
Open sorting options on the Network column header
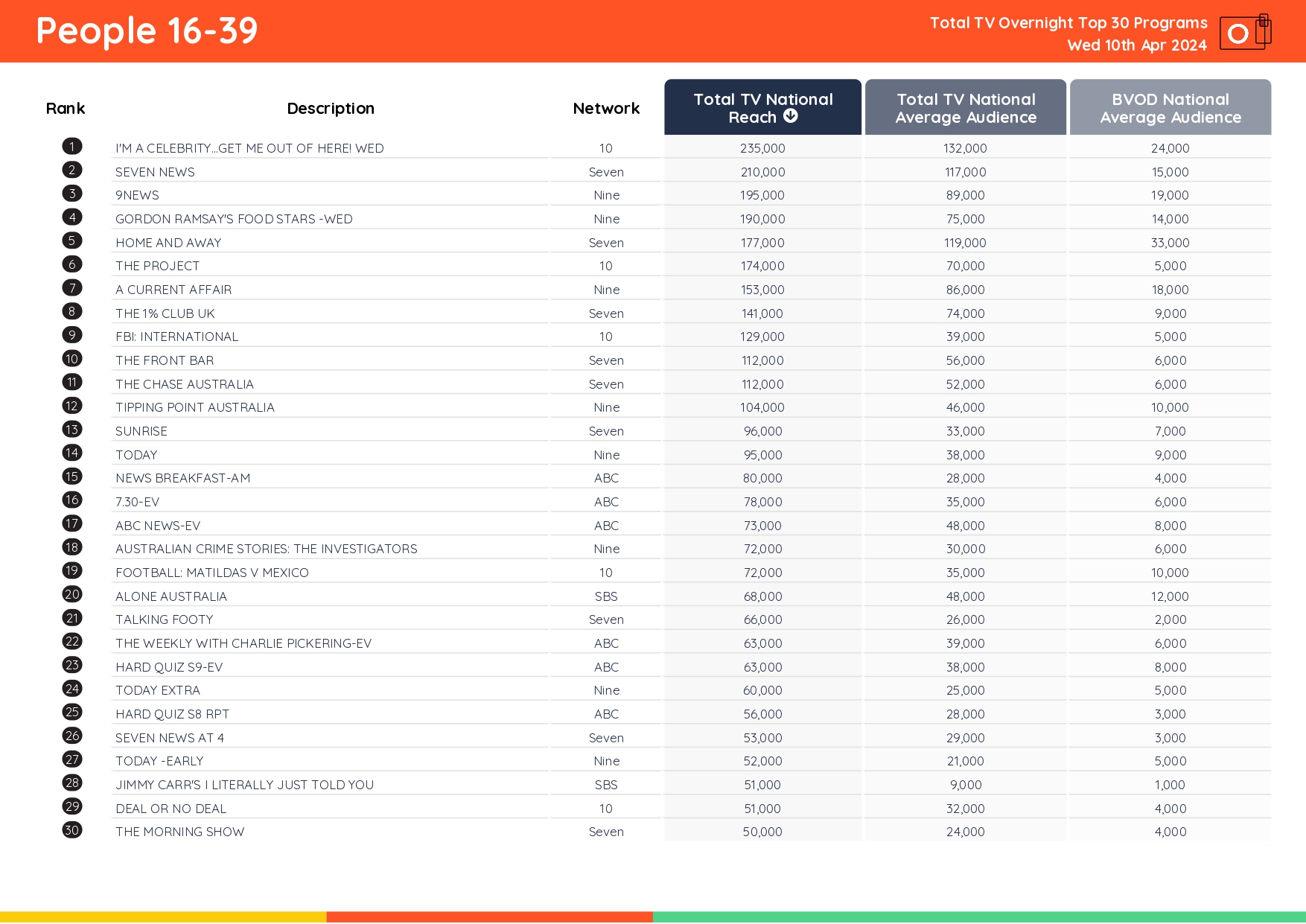point(605,108)
